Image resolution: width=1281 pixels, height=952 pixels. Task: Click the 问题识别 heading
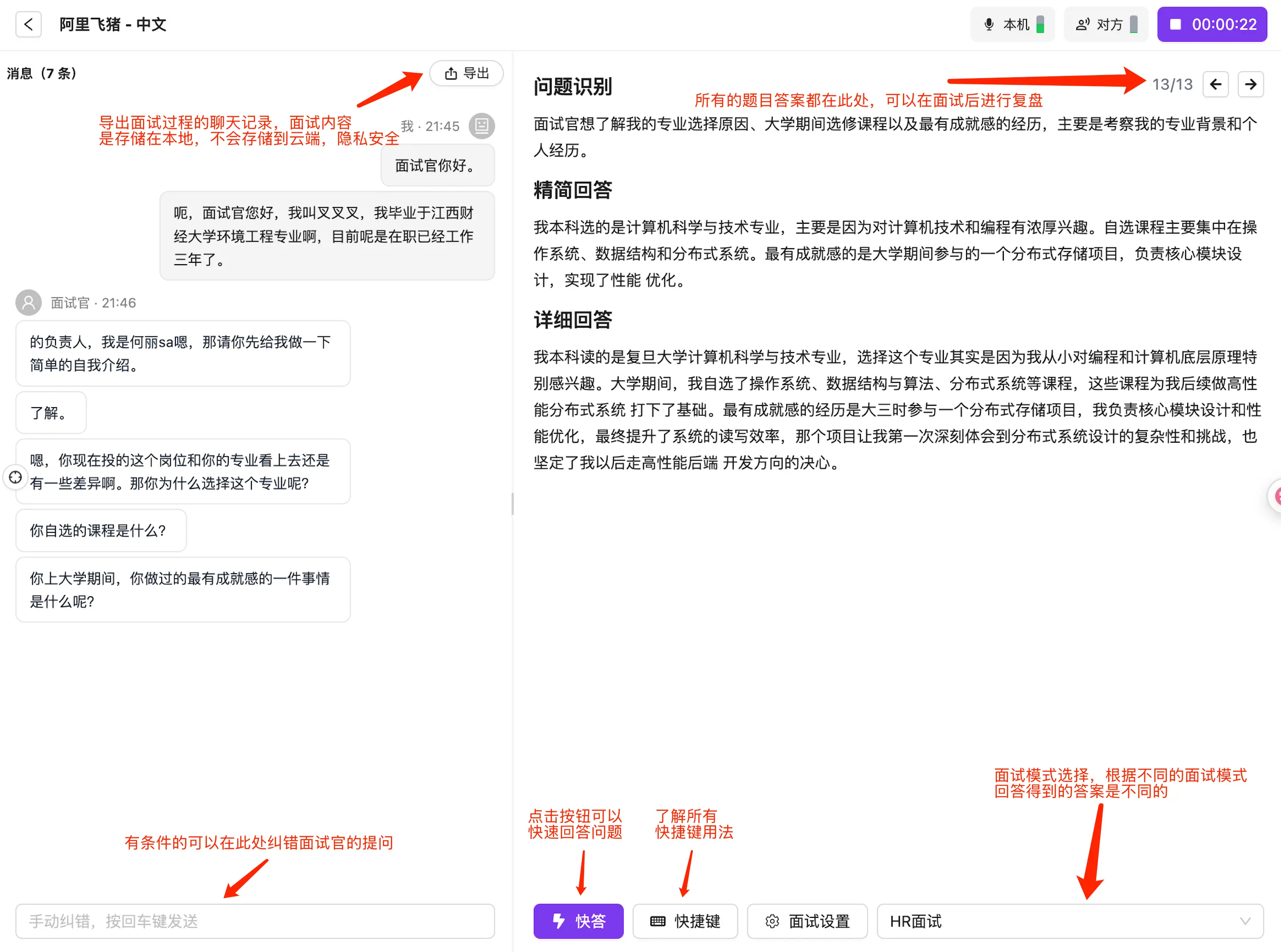pos(573,87)
